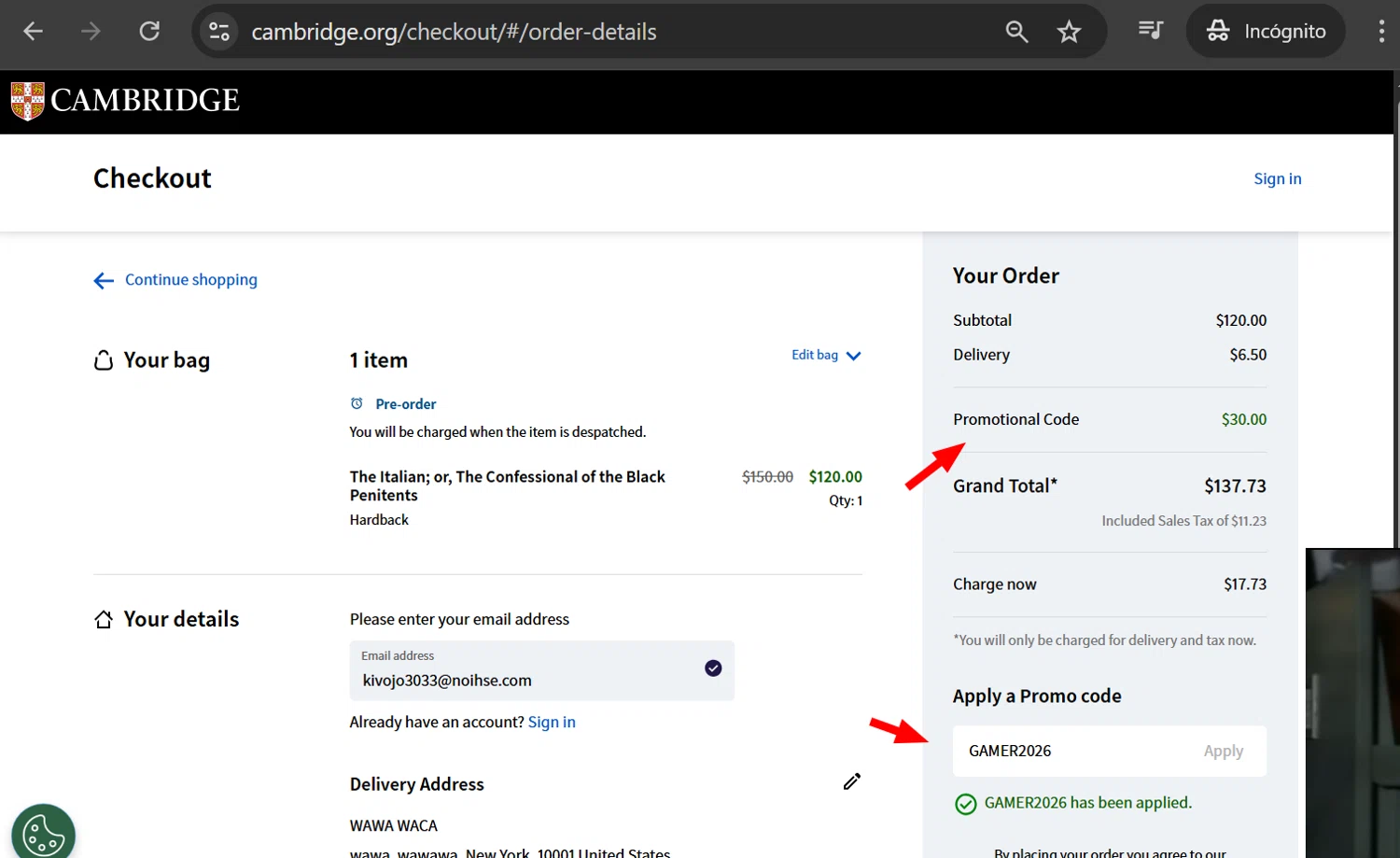This screenshot has width=1400, height=858.
Task: Open the media control icon in toolbar
Action: (x=1151, y=31)
